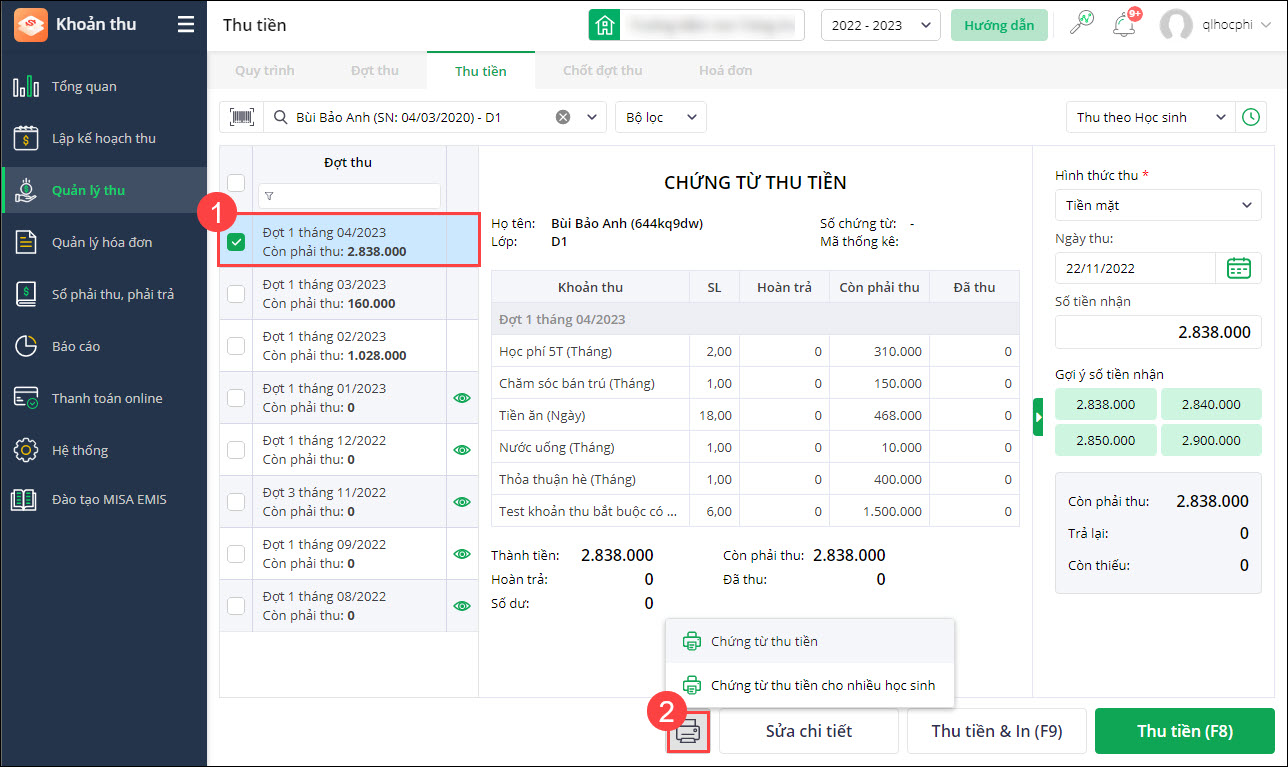The height and width of the screenshot is (767, 1288).
Task: Check the Đợt 1 tháng 08/2022 checkbox
Action: pyautogui.click(x=236, y=606)
